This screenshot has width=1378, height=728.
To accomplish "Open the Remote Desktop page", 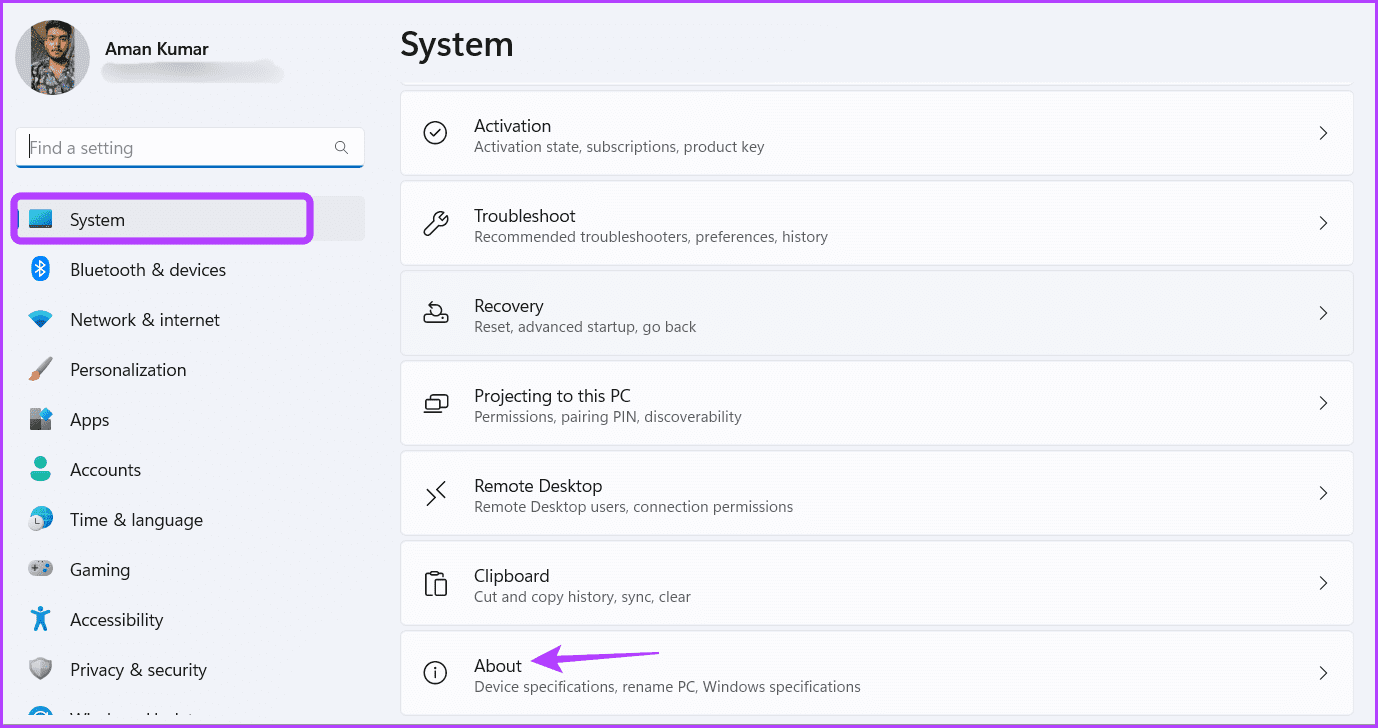I will [877, 493].
